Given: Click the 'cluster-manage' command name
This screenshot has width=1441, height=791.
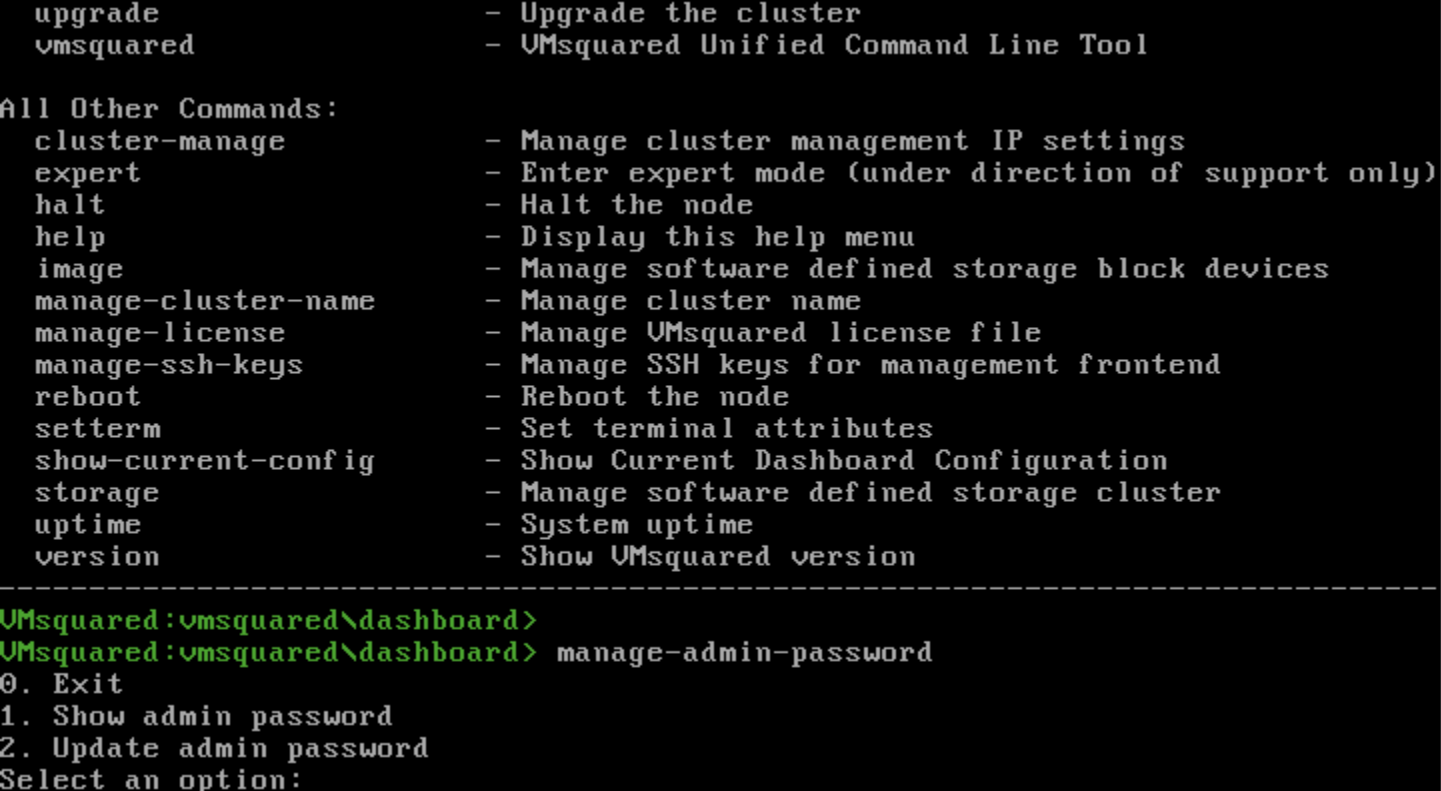Looking at the screenshot, I should point(160,141).
